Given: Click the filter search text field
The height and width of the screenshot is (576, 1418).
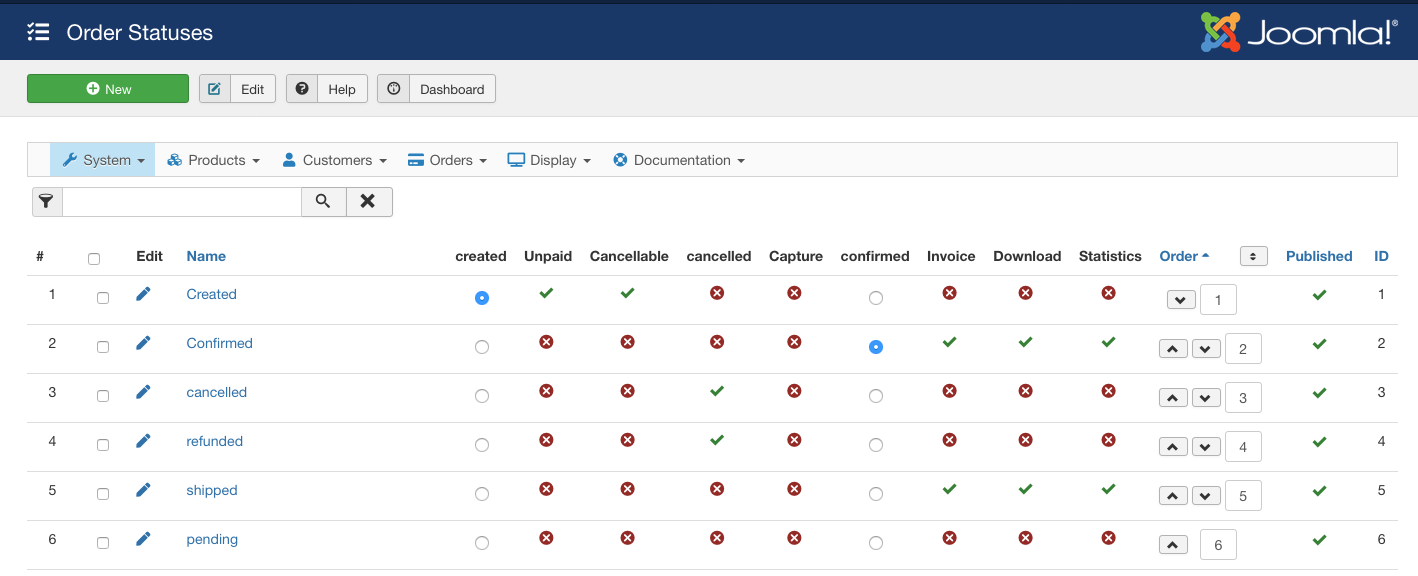Looking at the screenshot, I should coord(182,202).
